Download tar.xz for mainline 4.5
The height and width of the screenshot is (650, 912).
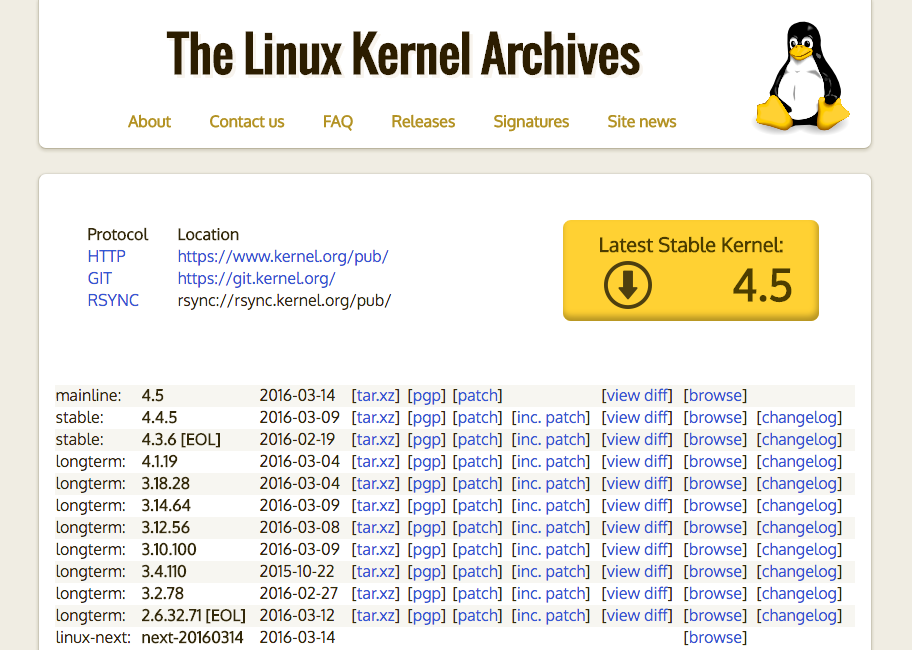tap(375, 395)
